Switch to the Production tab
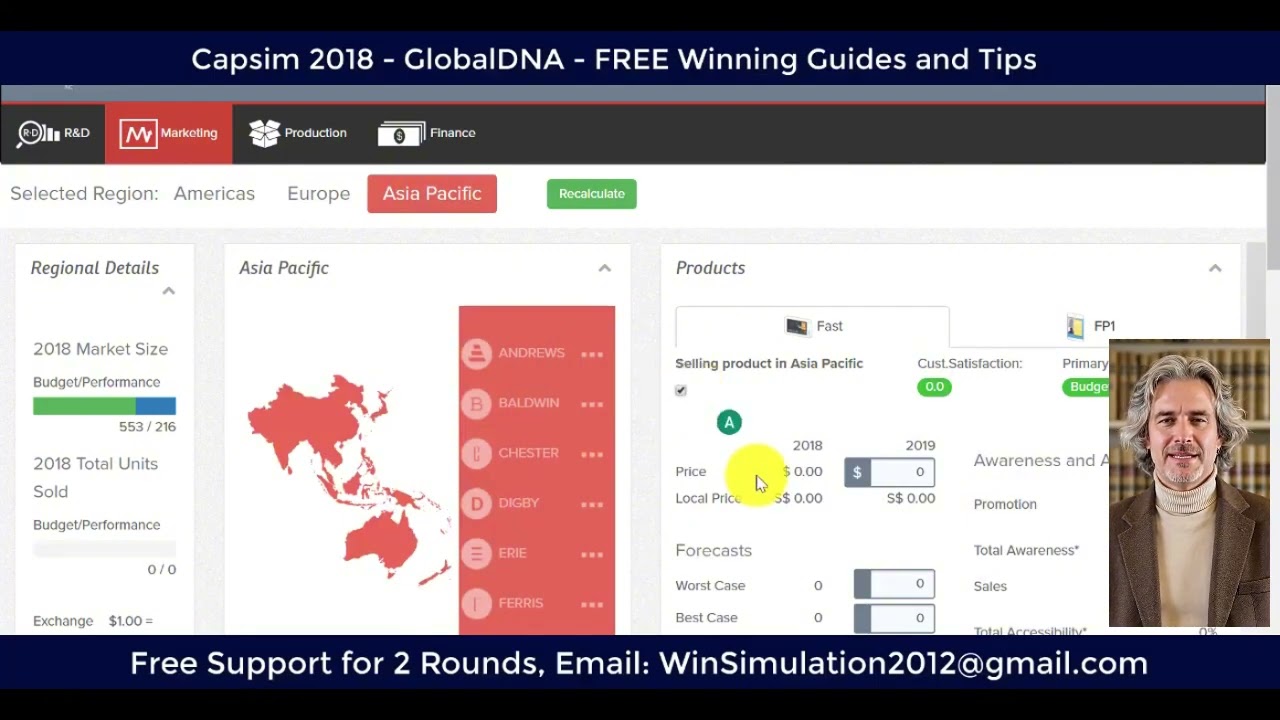 (x=298, y=133)
